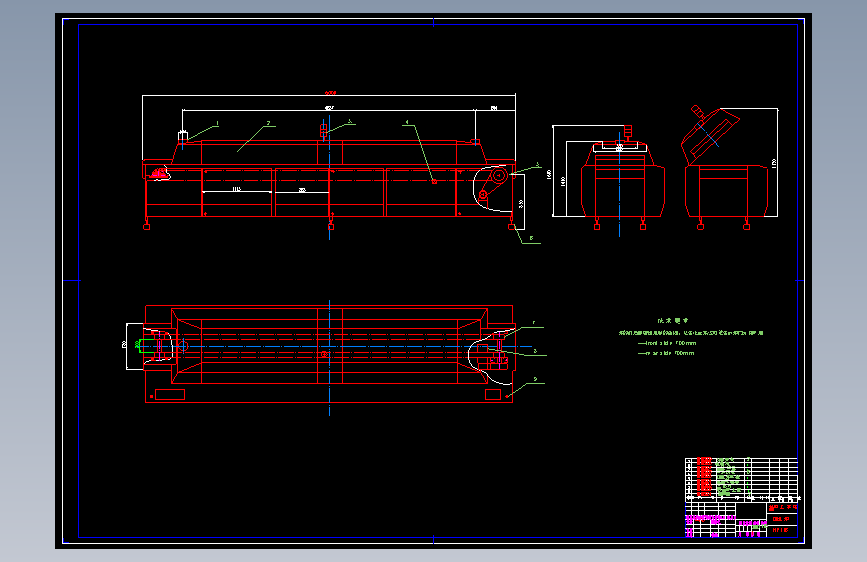Select part callout 9 in plan view

pyautogui.click(x=535, y=379)
